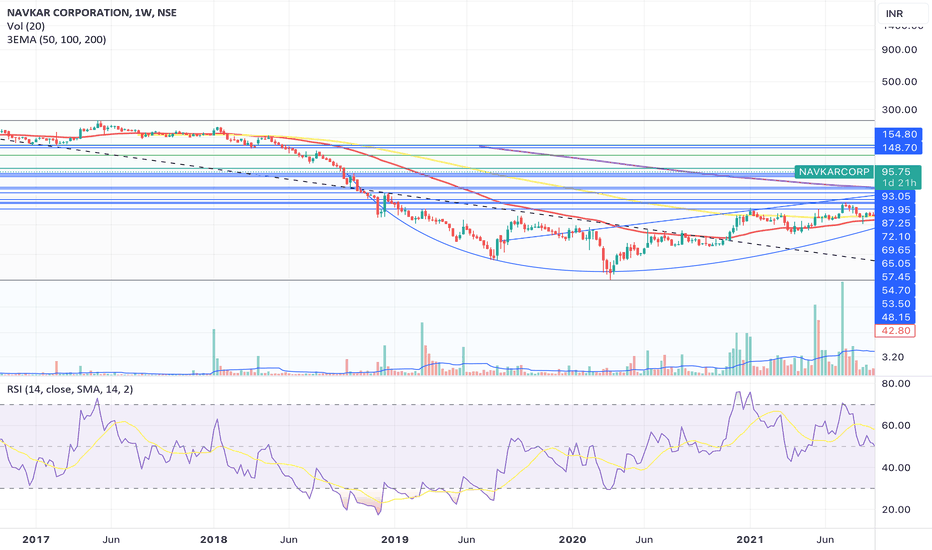
Task: Click the 2017 label on time axis
Action: [36, 540]
